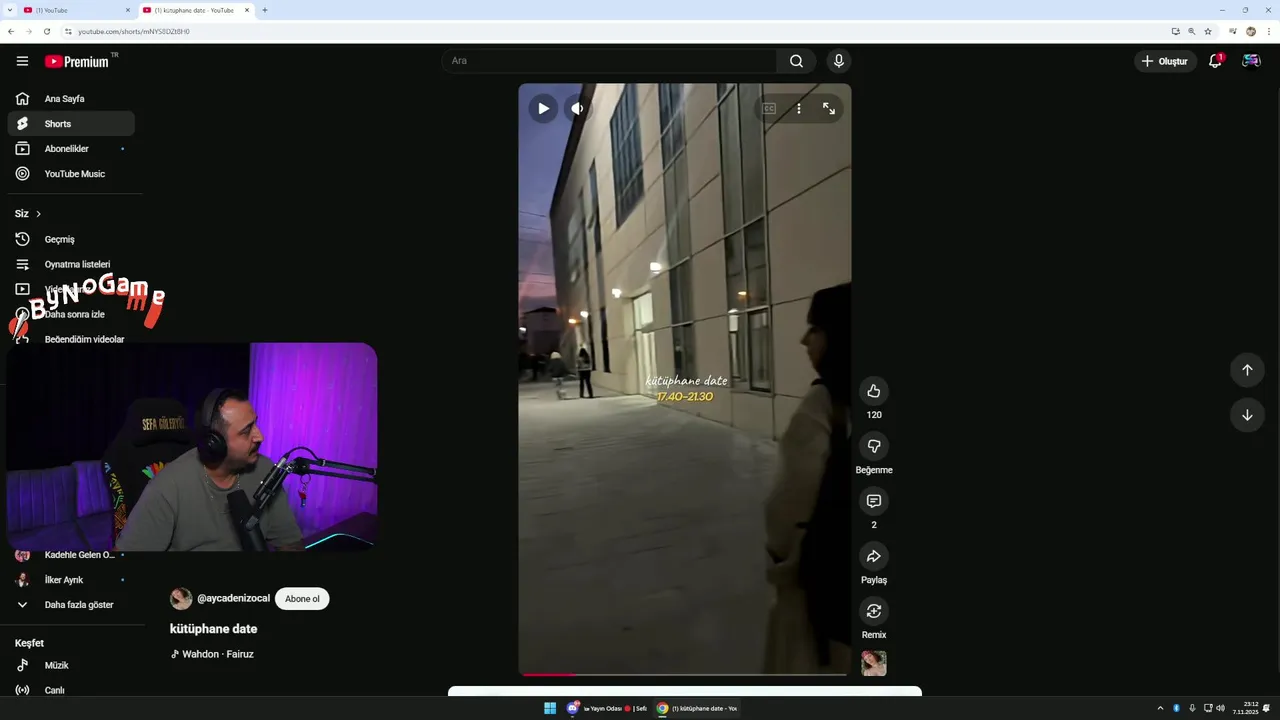The width and height of the screenshot is (1280, 720).
Task: Go to next short with down arrow
Action: [1247, 415]
